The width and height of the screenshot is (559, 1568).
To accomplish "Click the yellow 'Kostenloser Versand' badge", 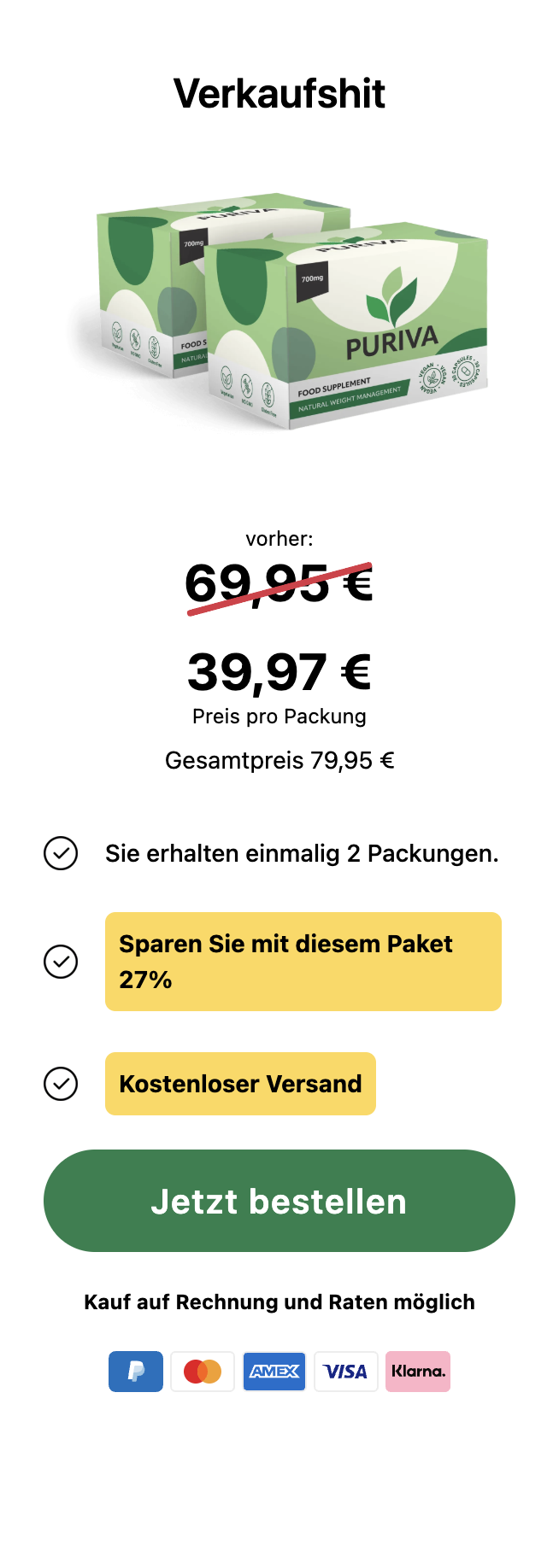I will tap(240, 1084).
